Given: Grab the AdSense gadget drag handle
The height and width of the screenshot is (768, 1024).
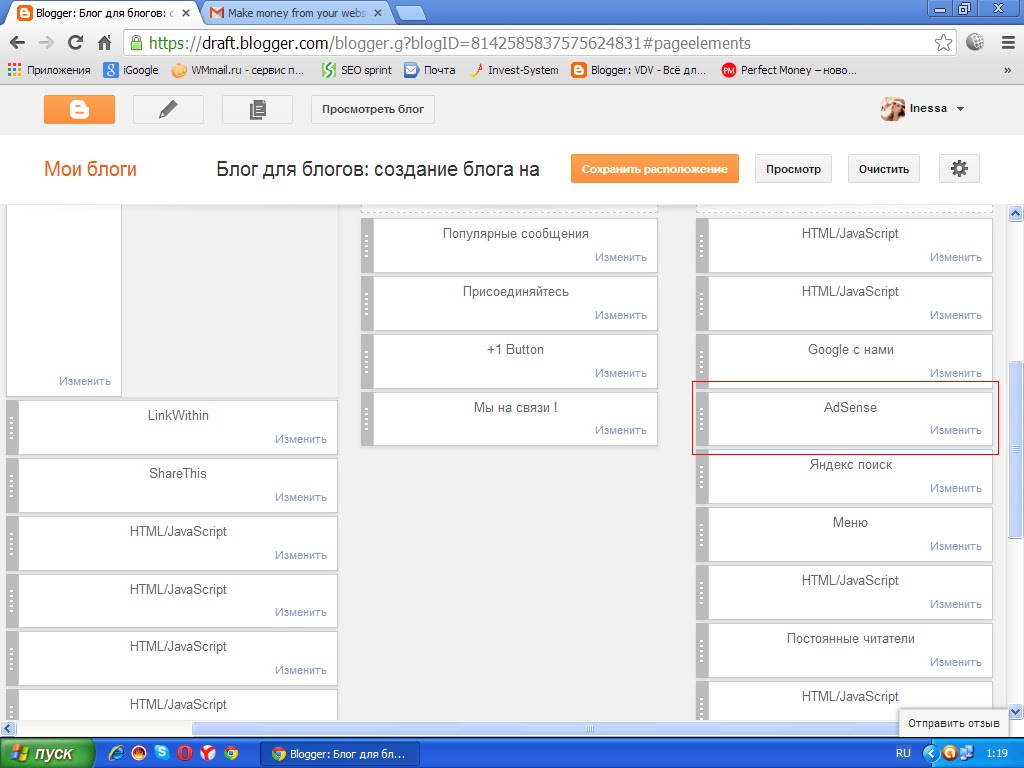Looking at the screenshot, I should [702, 419].
